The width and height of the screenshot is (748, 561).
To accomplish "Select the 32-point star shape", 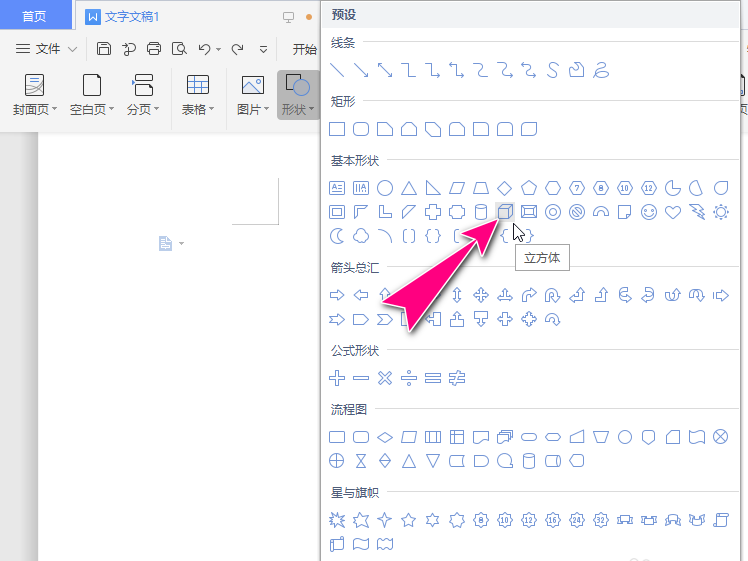I will [x=601, y=520].
